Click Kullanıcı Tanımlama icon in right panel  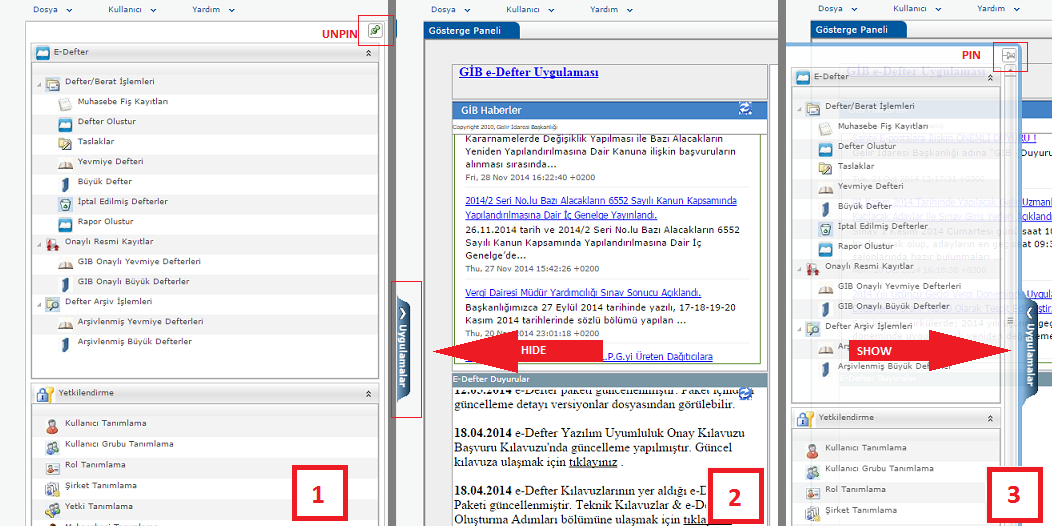tap(812, 450)
